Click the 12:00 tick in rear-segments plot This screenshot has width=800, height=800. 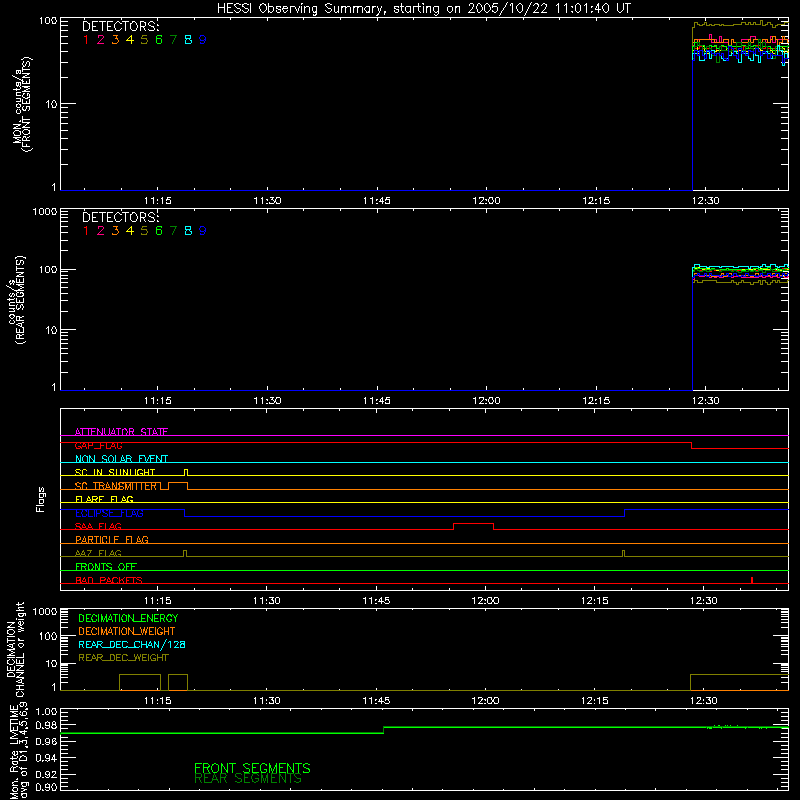tap(486, 401)
